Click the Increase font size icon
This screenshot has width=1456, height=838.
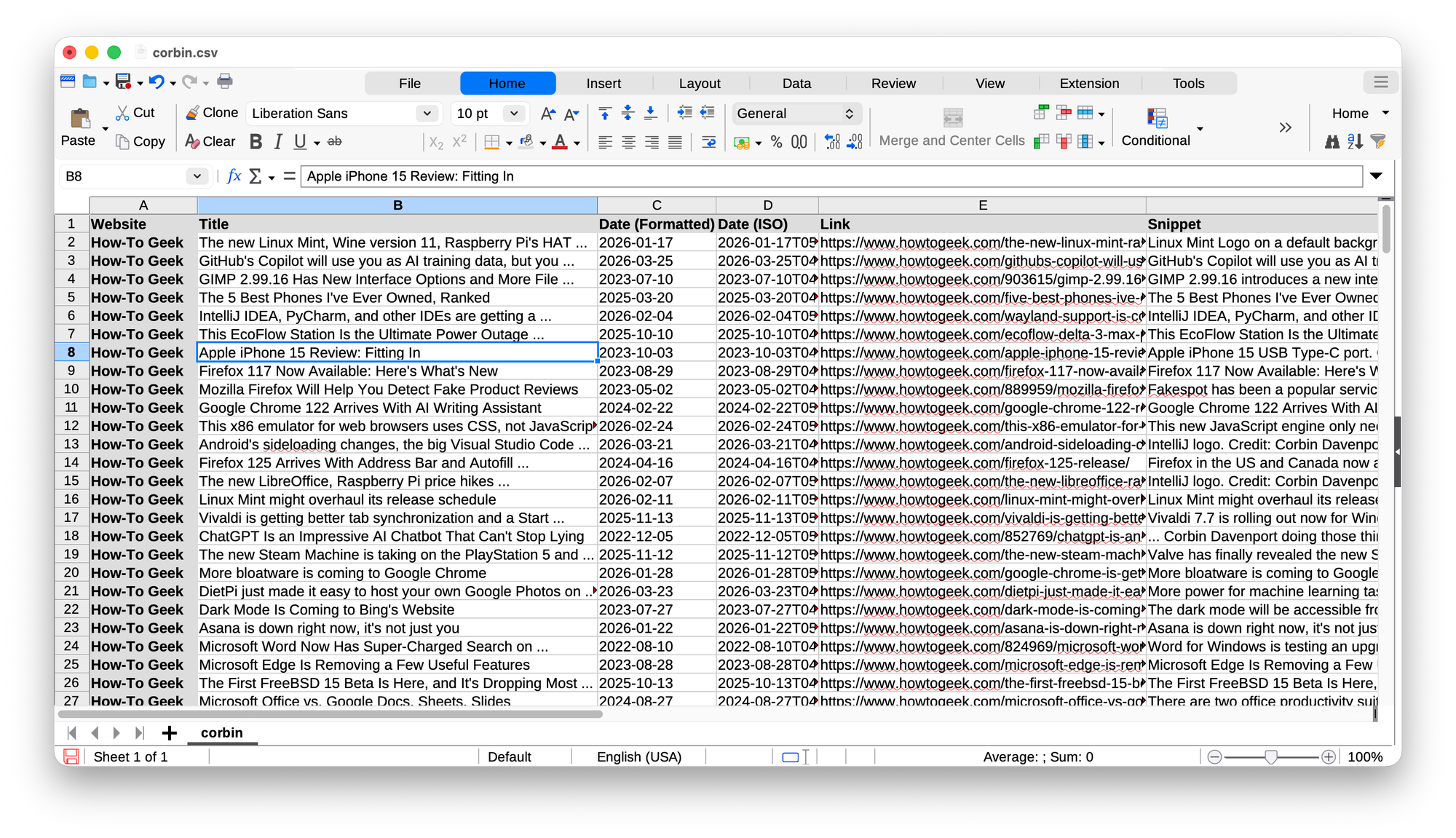pyautogui.click(x=548, y=114)
